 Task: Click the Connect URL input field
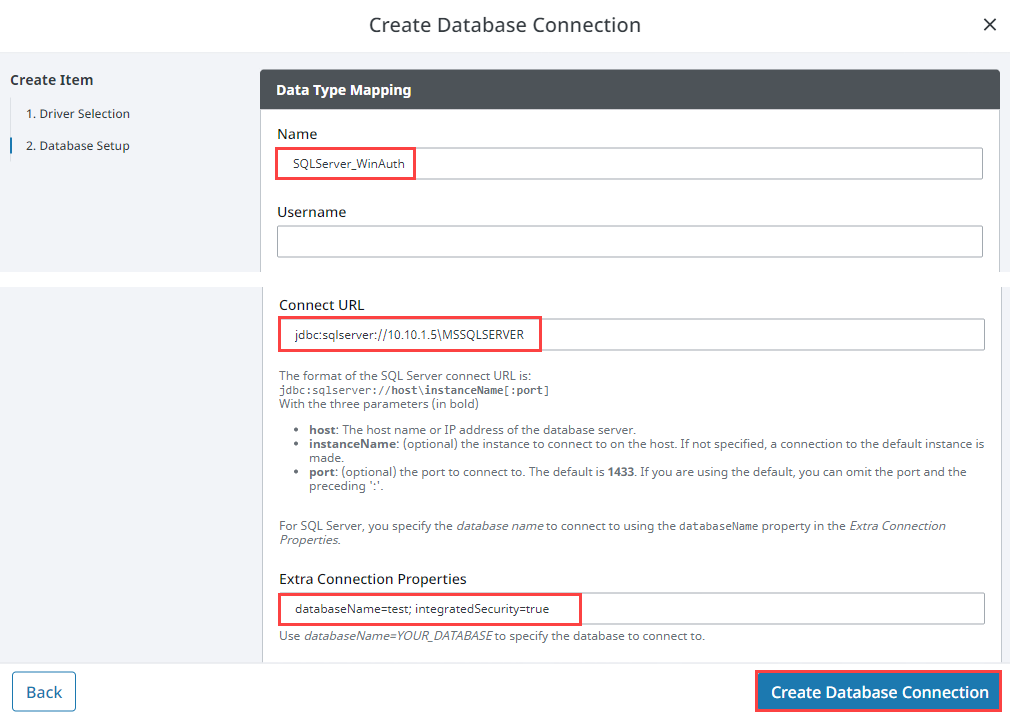coord(631,334)
